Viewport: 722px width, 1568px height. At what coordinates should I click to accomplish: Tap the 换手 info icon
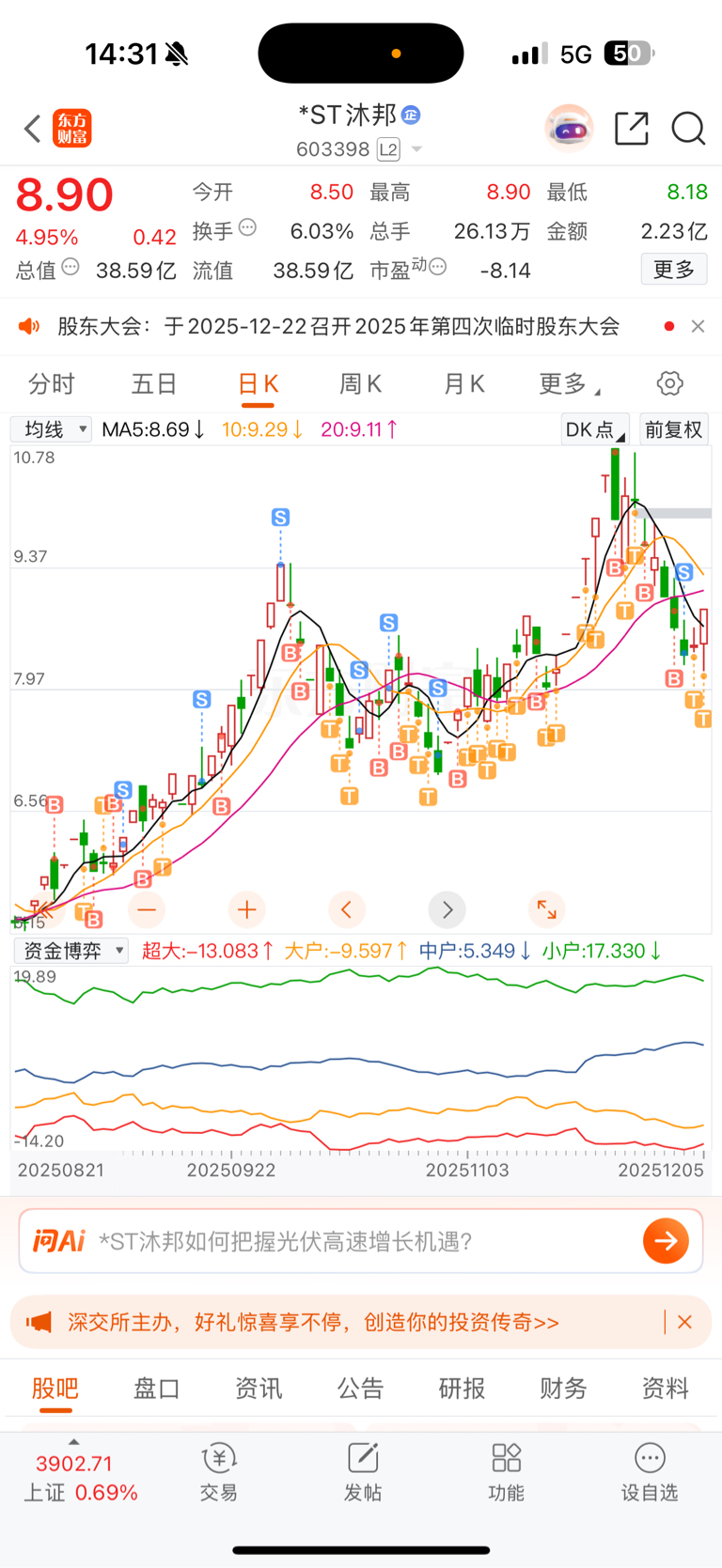pos(247,227)
